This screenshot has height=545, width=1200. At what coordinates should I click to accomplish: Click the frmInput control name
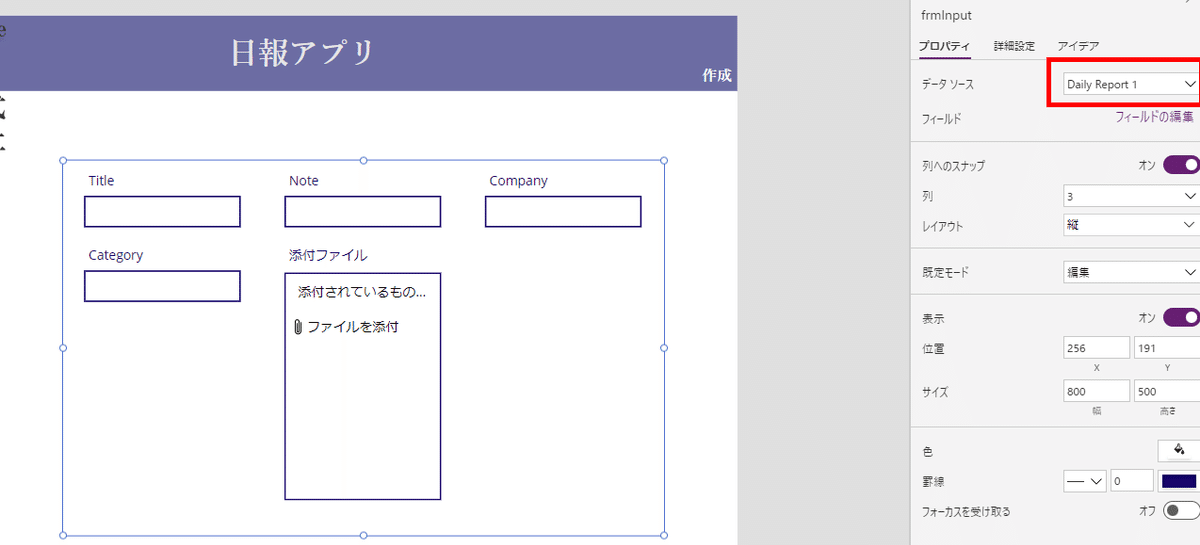click(946, 15)
